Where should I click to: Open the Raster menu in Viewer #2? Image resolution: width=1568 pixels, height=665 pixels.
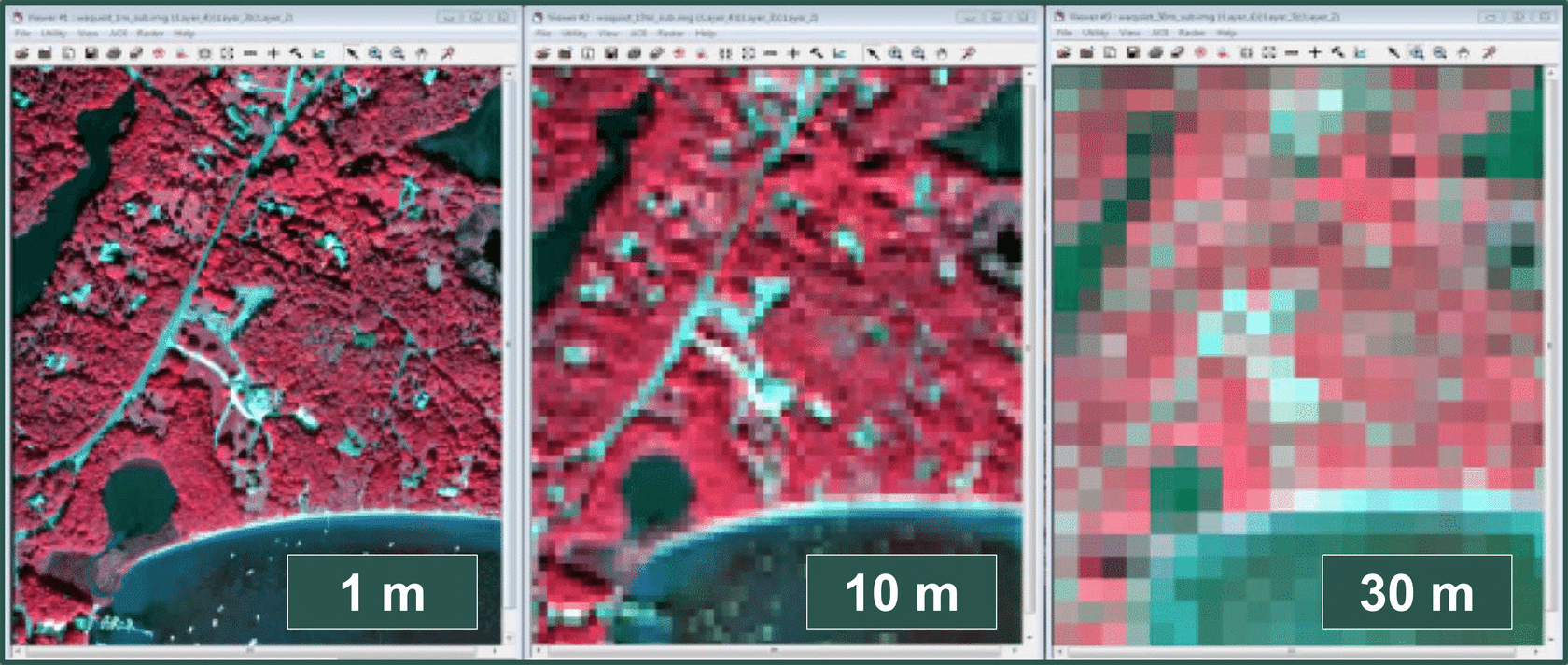(x=670, y=33)
